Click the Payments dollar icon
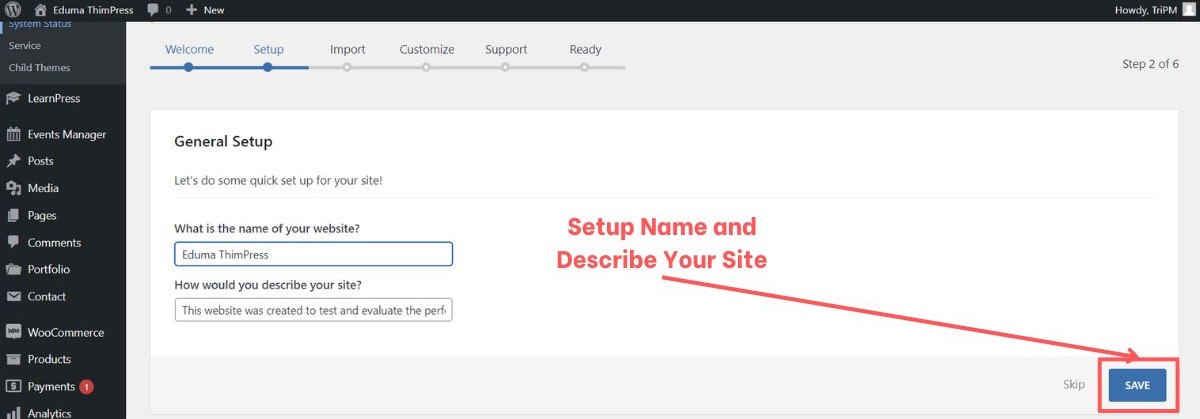The width and height of the screenshot is (1200, 419). [13, 386]
